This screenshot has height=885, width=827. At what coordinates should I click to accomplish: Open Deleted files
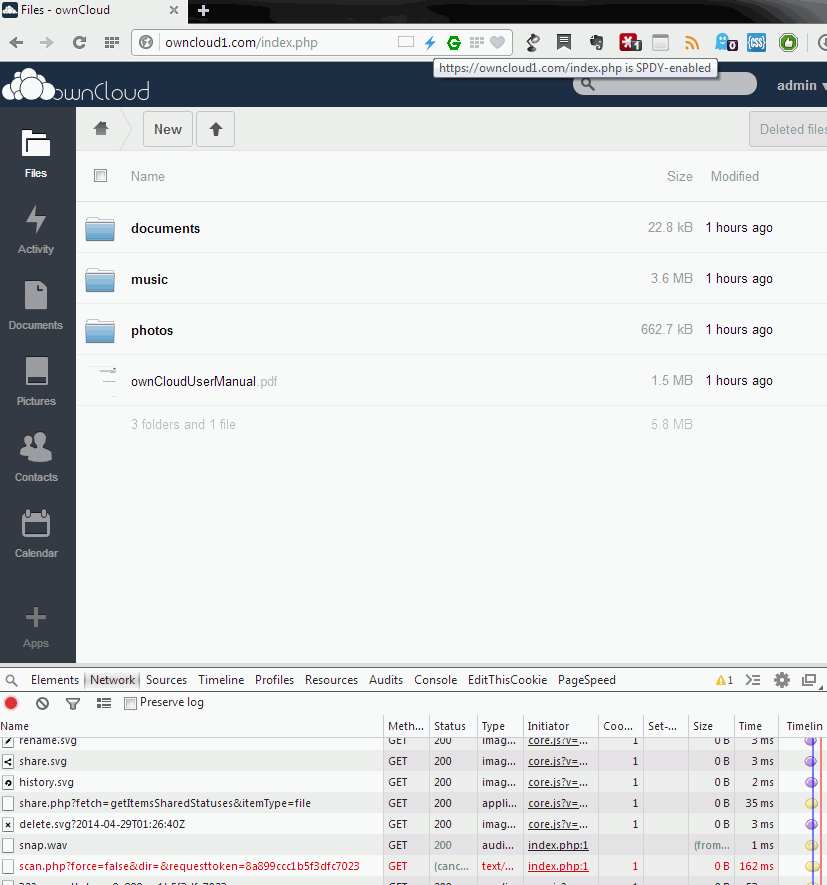click(x=789, y=129)
